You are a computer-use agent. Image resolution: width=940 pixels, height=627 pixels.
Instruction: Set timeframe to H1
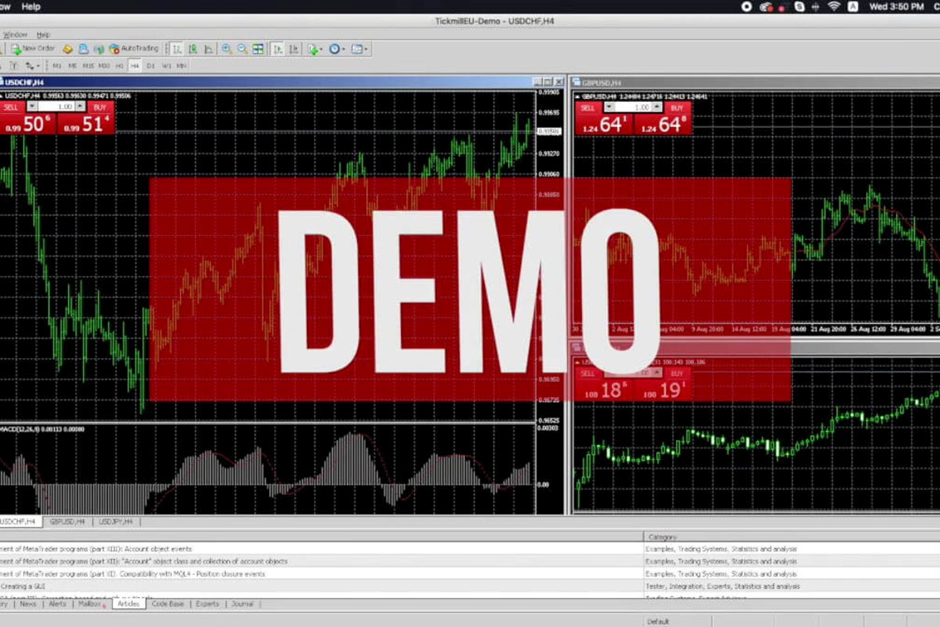pyautogui.click(x=119, y=66)
